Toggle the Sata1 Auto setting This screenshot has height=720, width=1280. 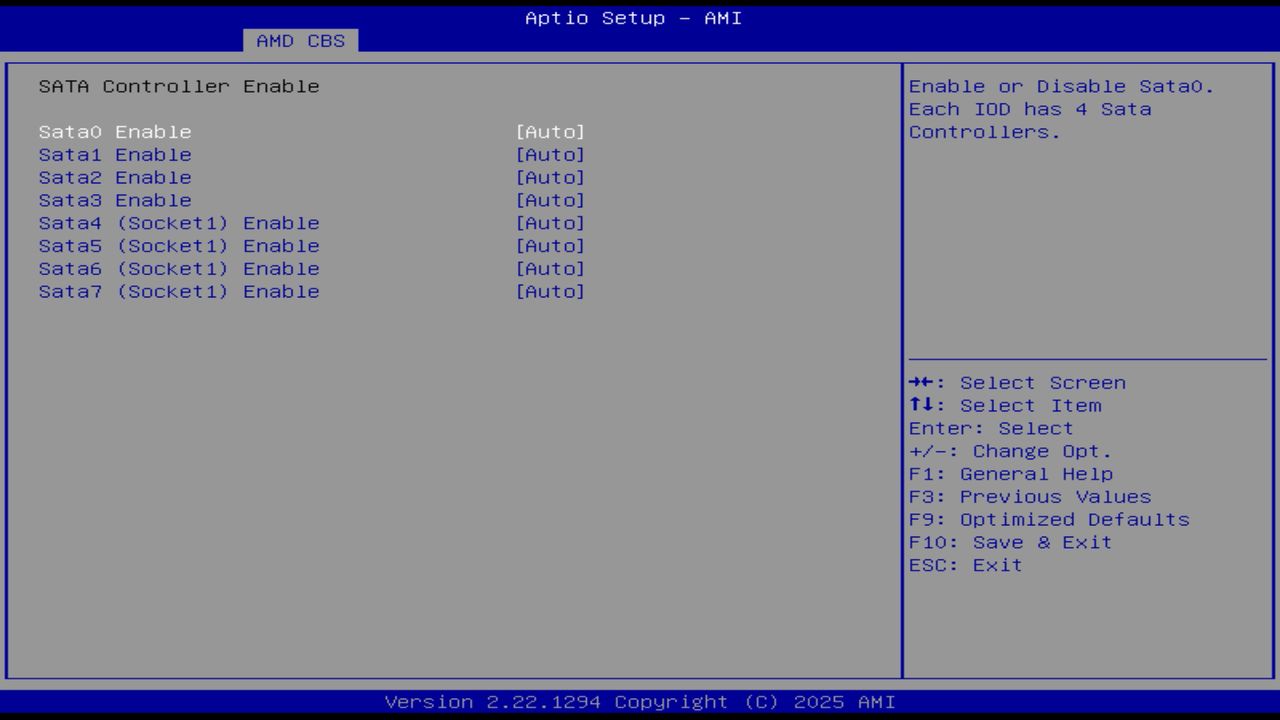551,154
